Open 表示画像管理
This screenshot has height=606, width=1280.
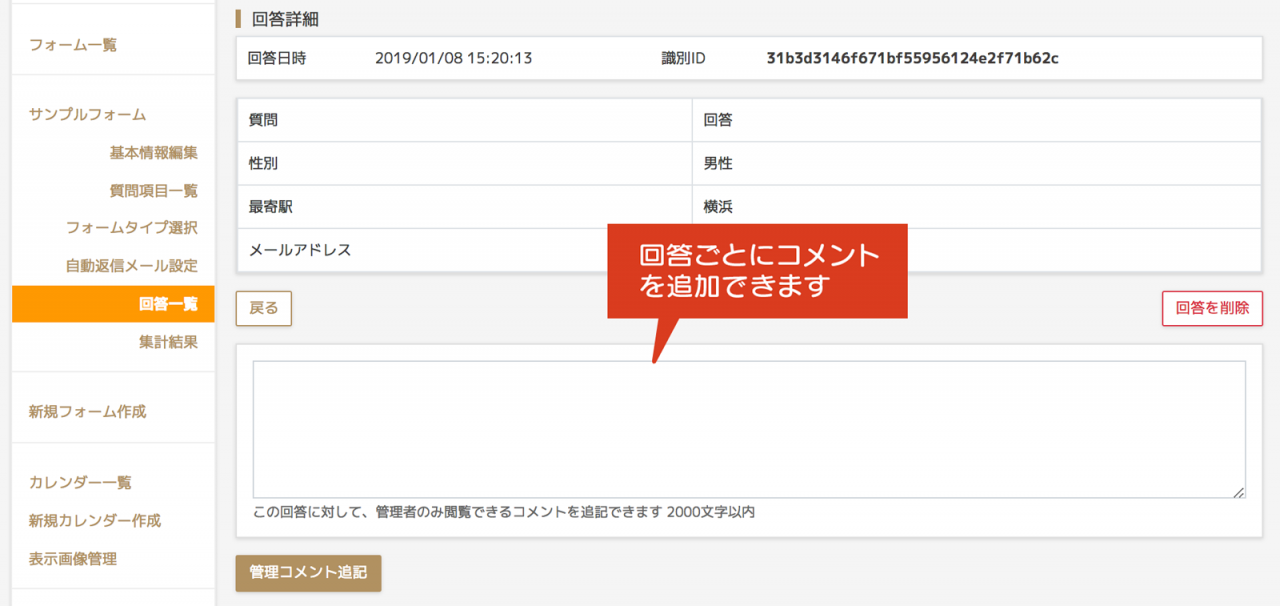click(x=73, y=559)
